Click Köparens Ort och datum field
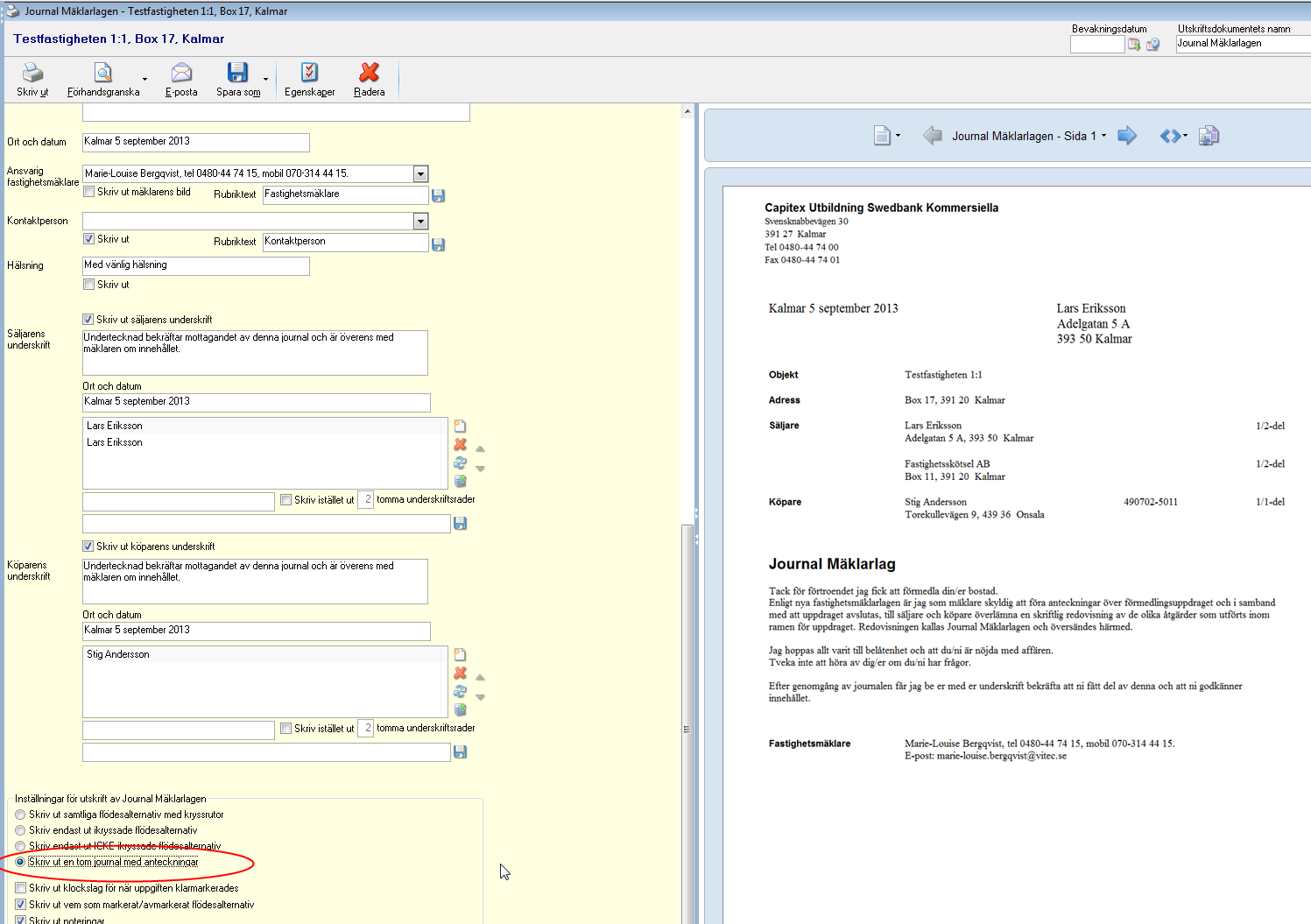 tap(257, 631)
